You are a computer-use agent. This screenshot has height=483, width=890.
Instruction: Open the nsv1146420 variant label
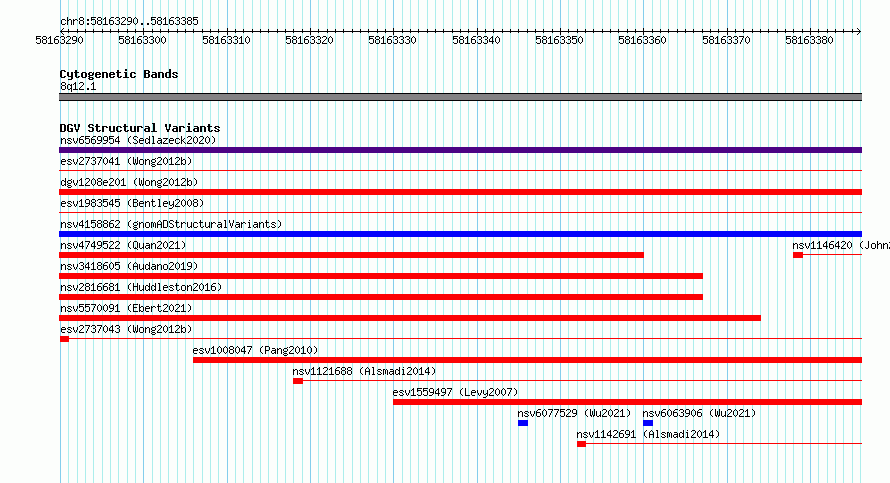(841, 245)
